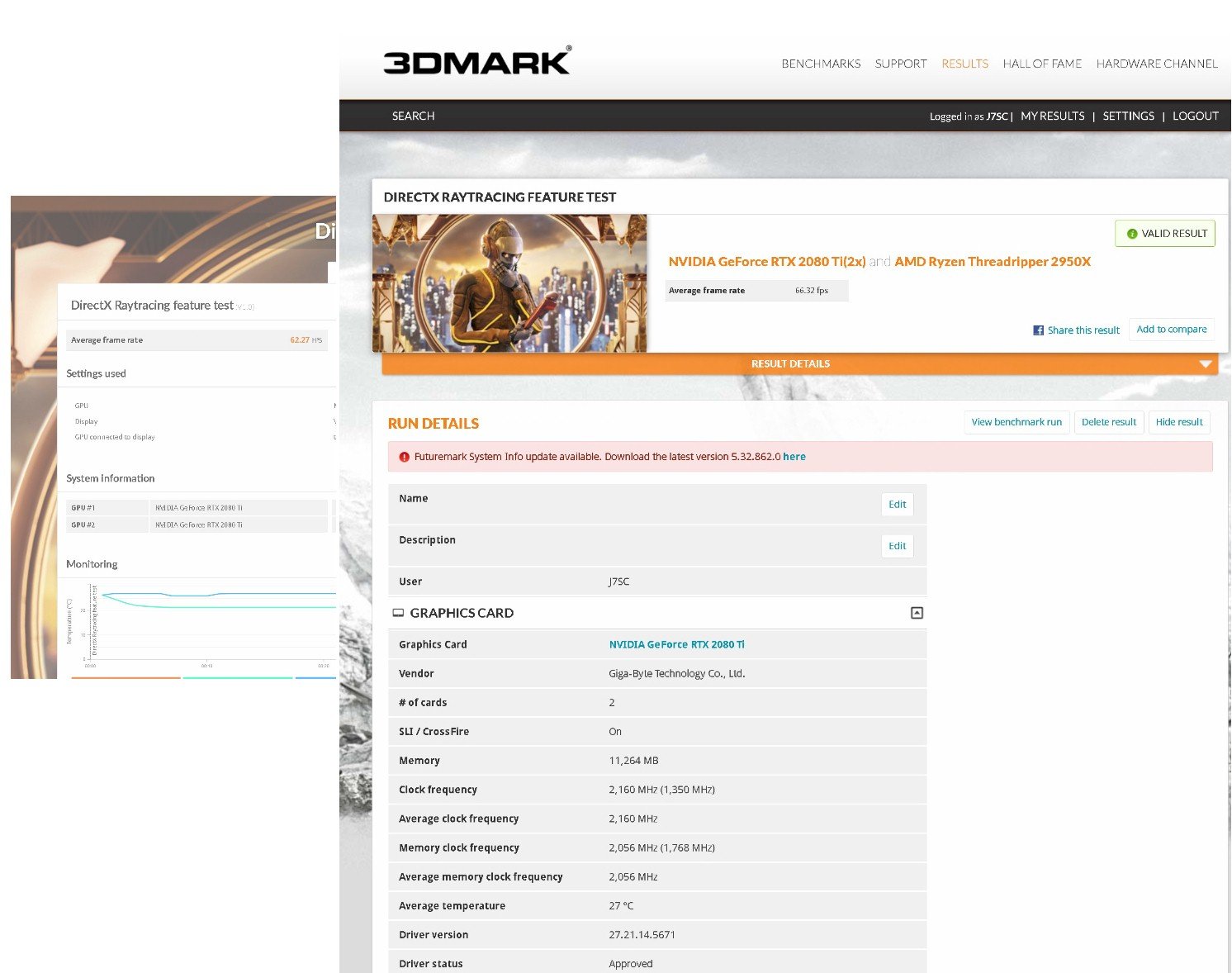Click the 62.27 FPS value in left panel

pos(306,340)
